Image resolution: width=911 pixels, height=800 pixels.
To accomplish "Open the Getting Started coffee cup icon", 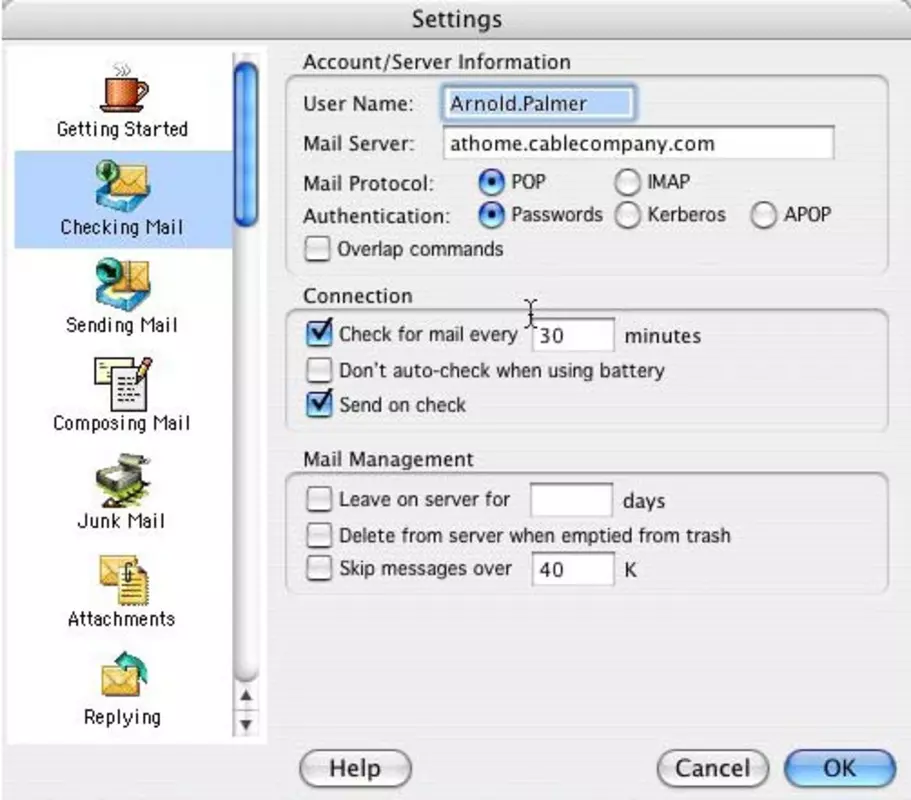I will pos(124,87).
